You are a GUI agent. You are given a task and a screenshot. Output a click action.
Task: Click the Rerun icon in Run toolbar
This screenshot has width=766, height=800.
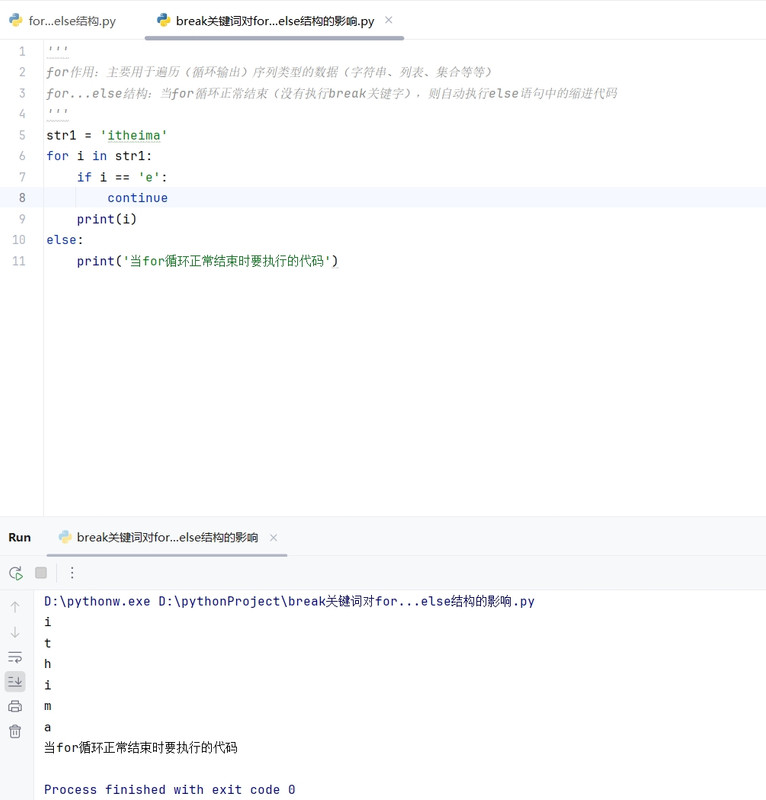(x=16, y=573)
